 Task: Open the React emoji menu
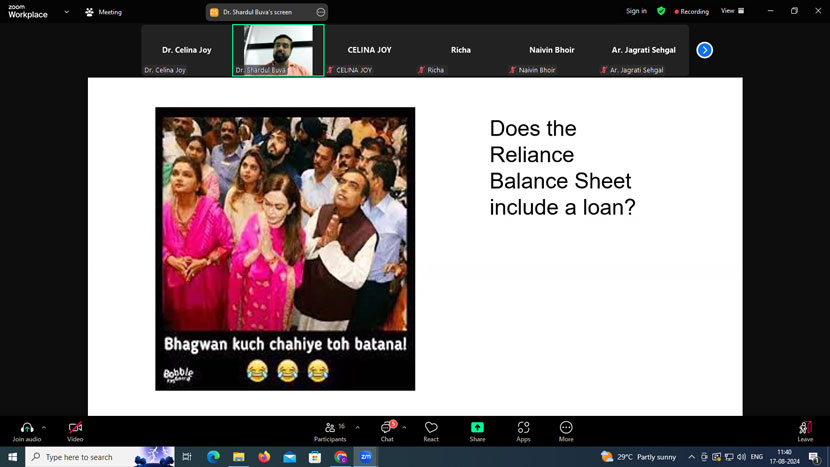[x=431, y=428]
